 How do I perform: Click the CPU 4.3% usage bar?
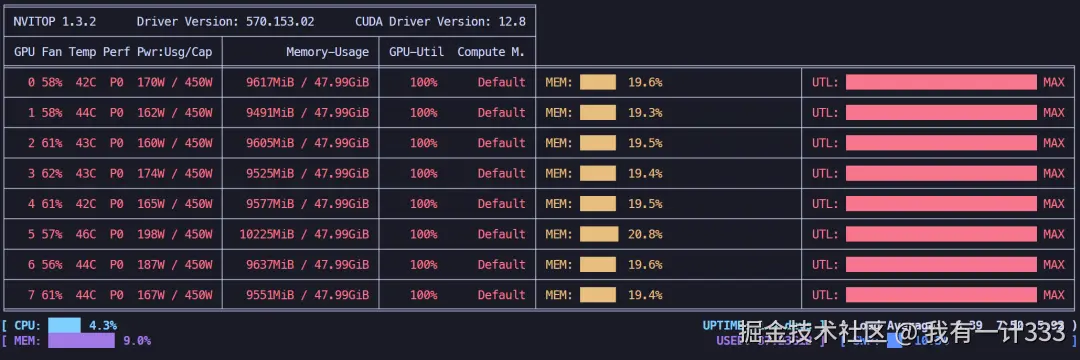click(x=64, y=325)
